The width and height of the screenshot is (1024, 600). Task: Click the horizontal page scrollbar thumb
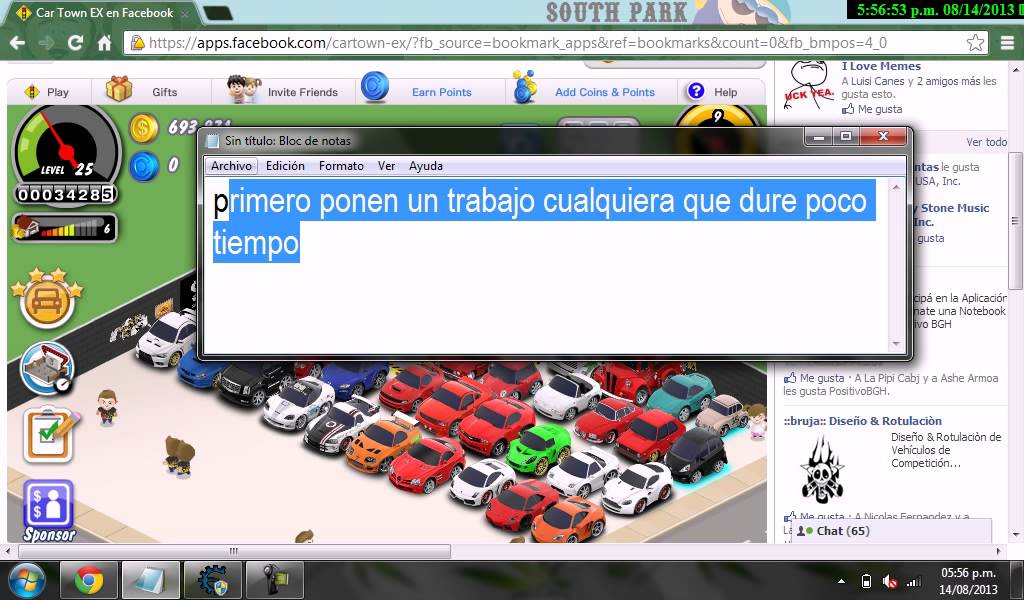(x=234, y=551)
